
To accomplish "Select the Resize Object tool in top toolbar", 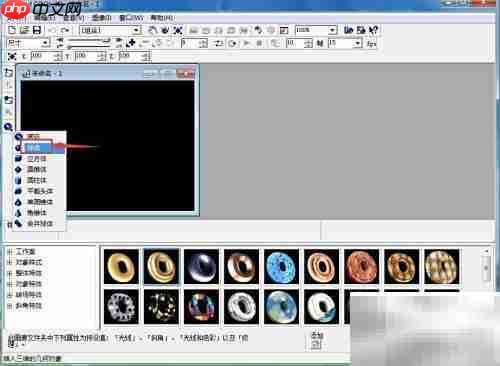I will pyautogui.click(x=178, y=30).
